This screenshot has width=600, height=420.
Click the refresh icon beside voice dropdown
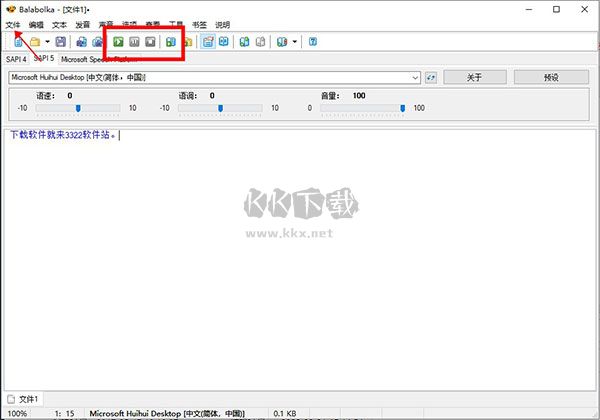(431, 78)
